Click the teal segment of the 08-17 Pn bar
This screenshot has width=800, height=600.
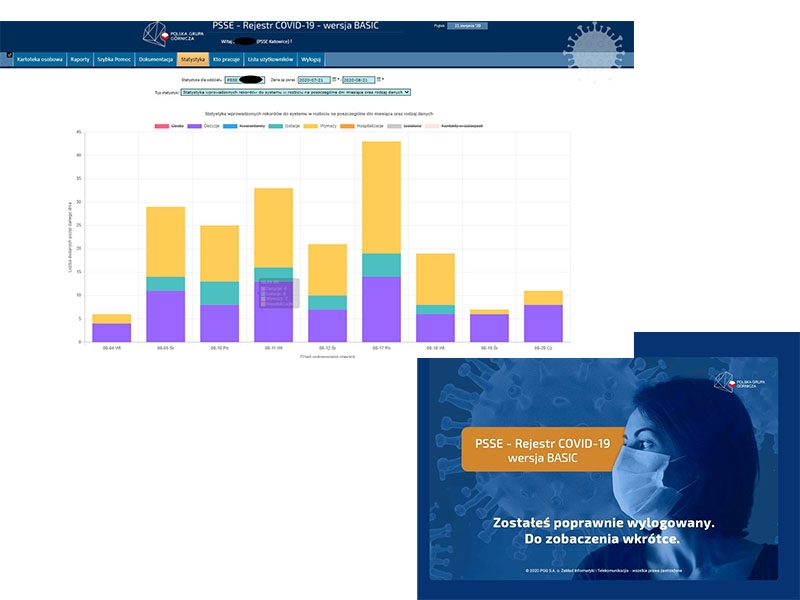[382, 265]
